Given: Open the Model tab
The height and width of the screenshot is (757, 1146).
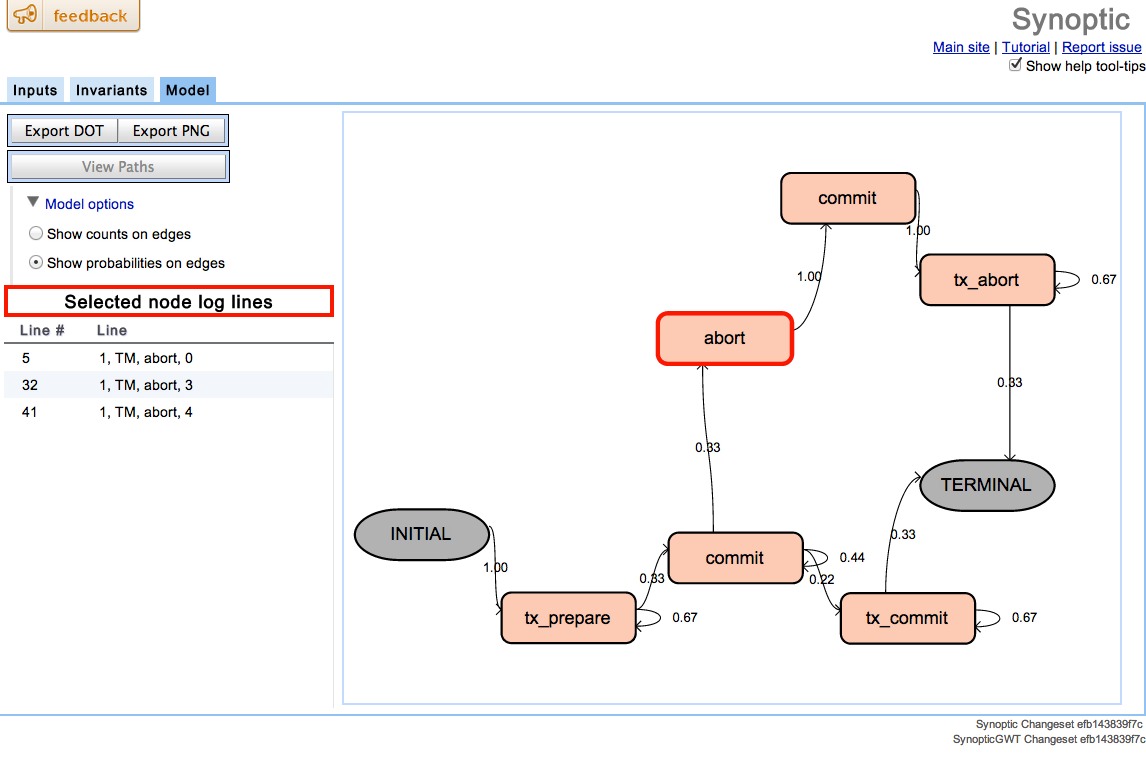Looking at the screenshot, I should [187, 89].
